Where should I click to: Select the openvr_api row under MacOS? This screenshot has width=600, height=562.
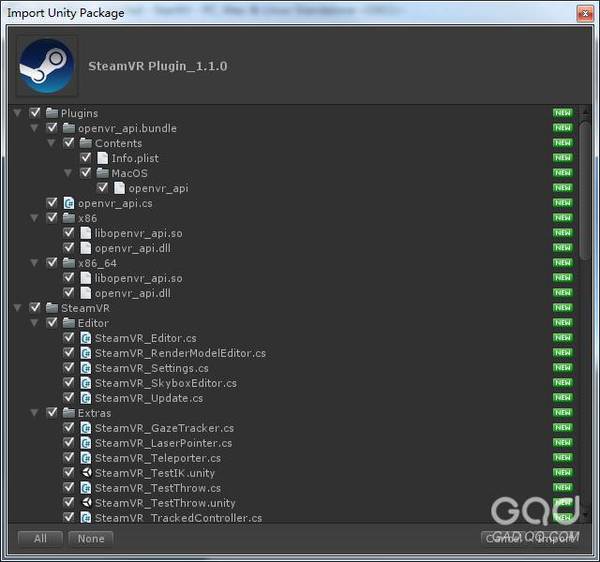click(x=294, y=188)
